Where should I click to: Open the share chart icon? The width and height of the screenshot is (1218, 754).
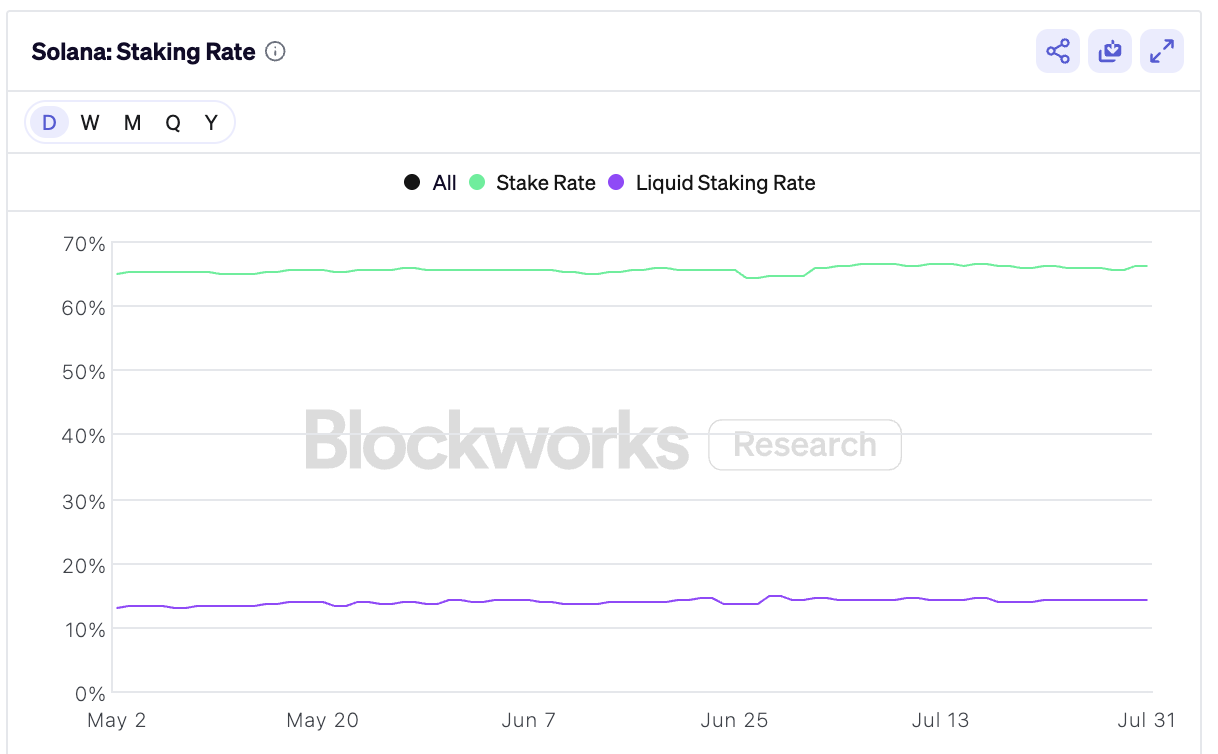[1057, 51]
